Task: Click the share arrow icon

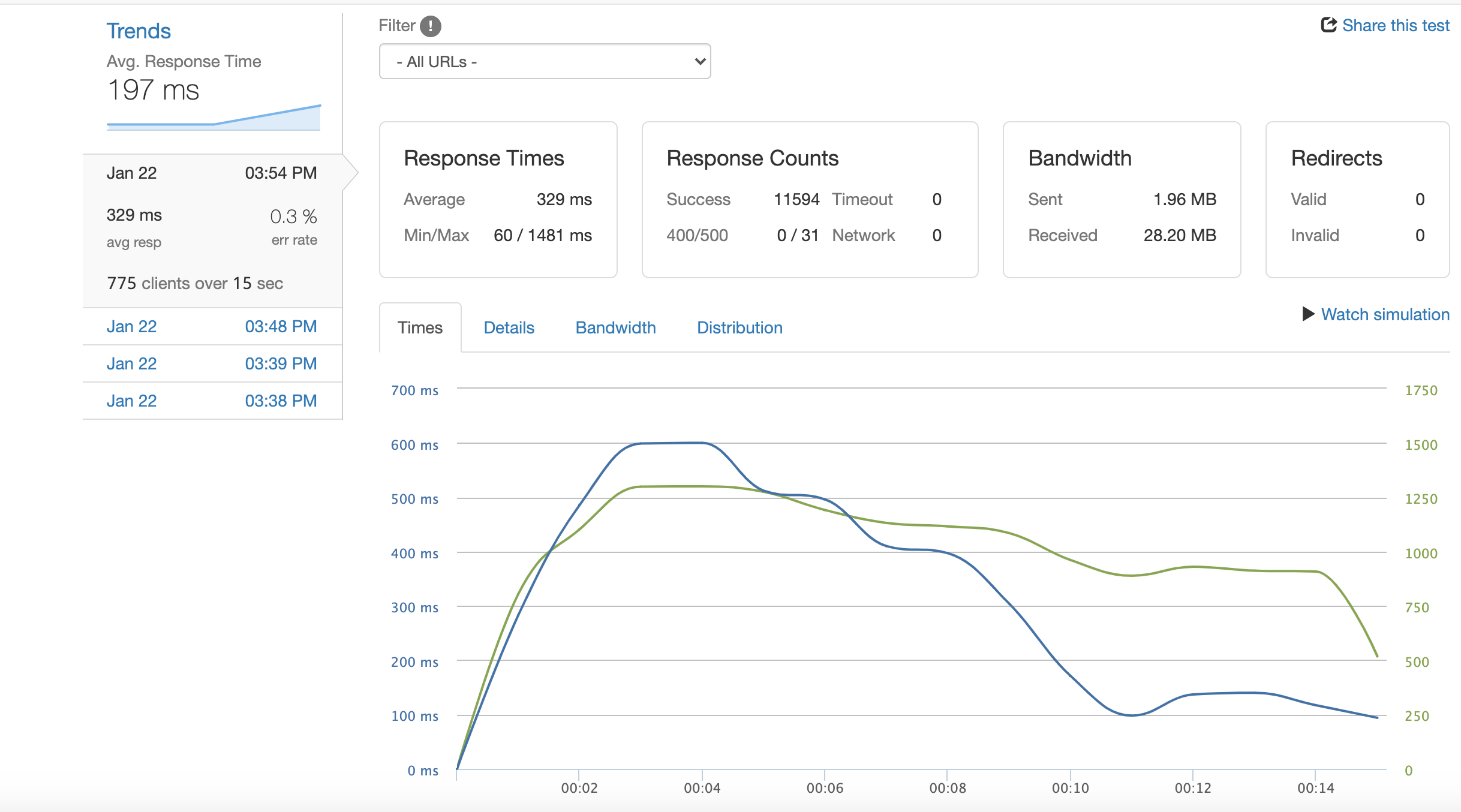Action: pos(1328,25)
